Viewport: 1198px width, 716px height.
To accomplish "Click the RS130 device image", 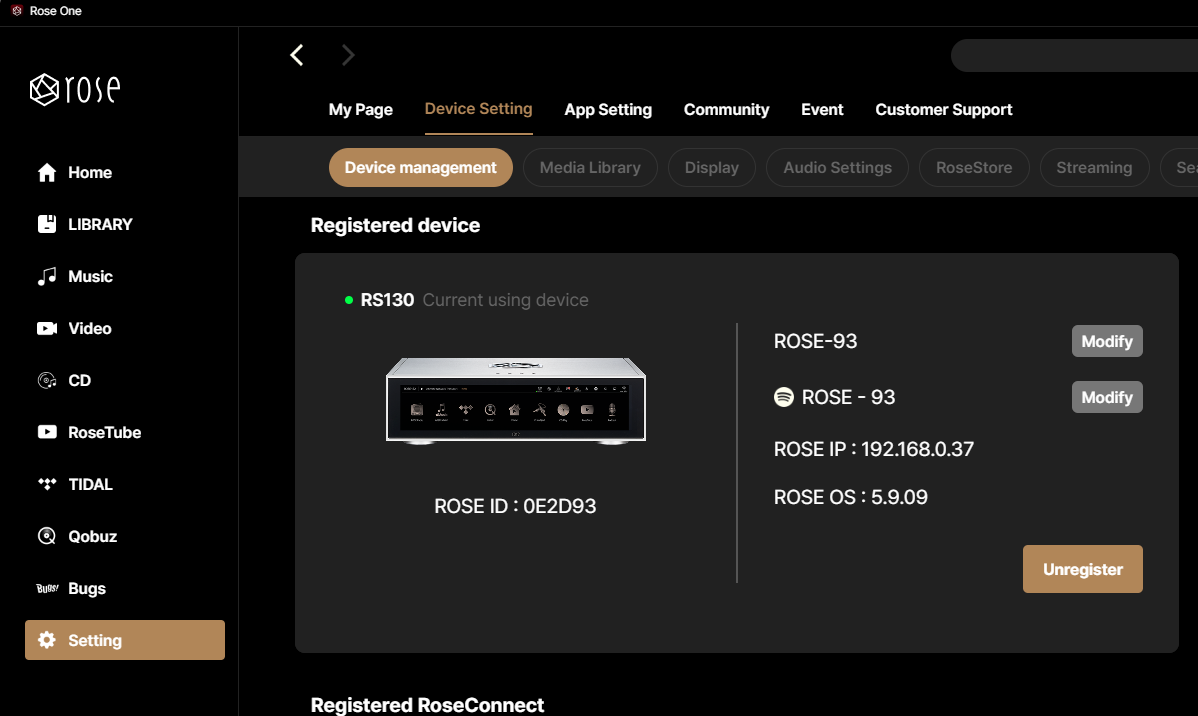I will 516,398.
